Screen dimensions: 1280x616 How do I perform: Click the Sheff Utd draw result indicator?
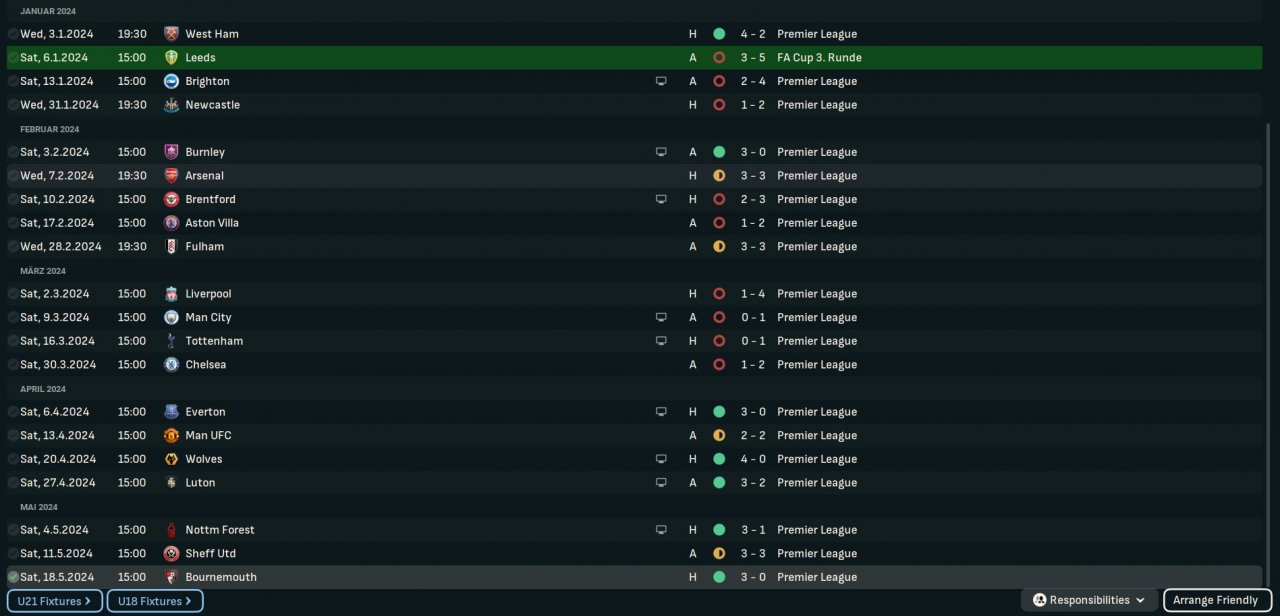click(718, 554)
